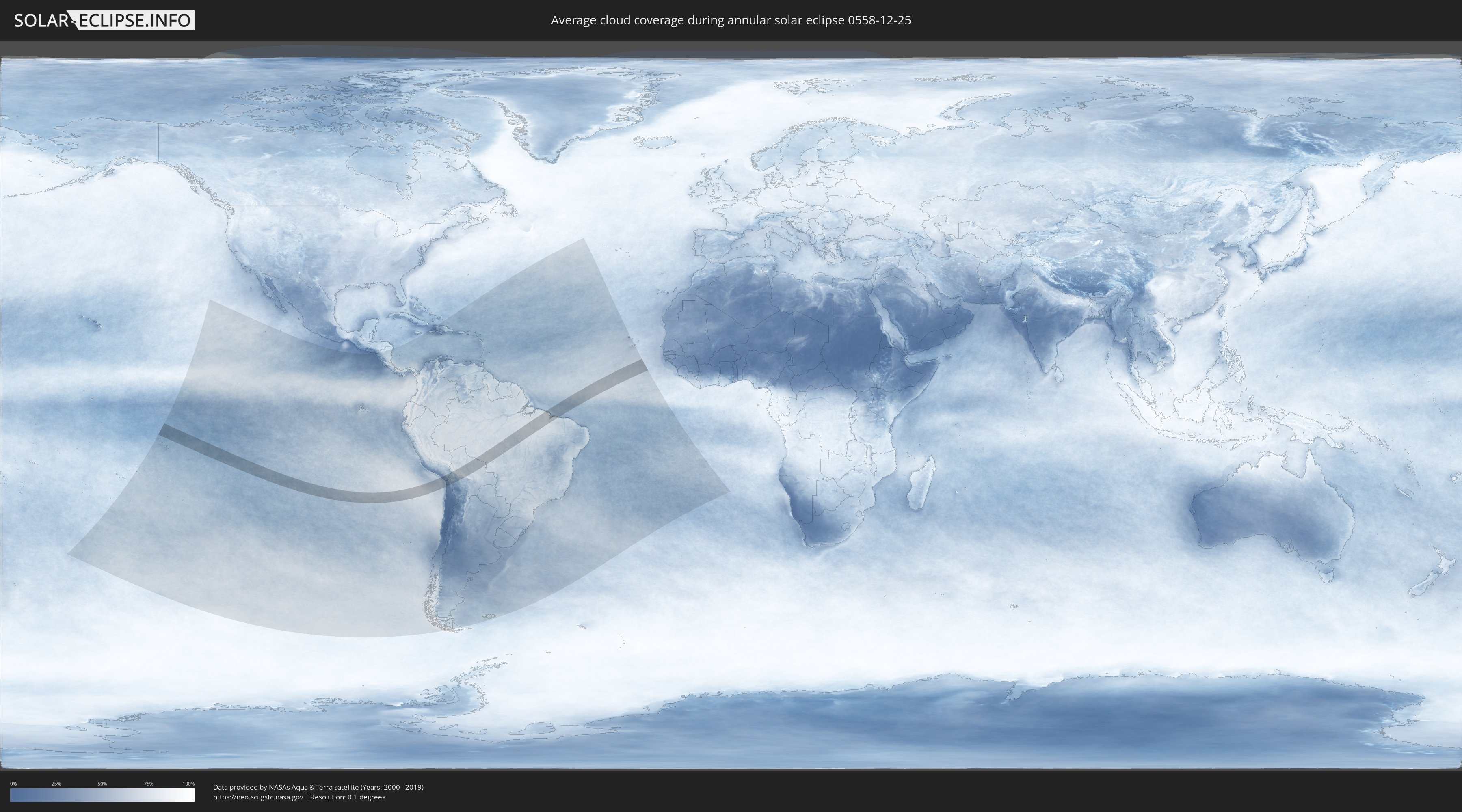Click the map title with eclipse date 0558-12-25
Image resolution: width=1462 pixels, height=812 pixels.
coord(731,20)
